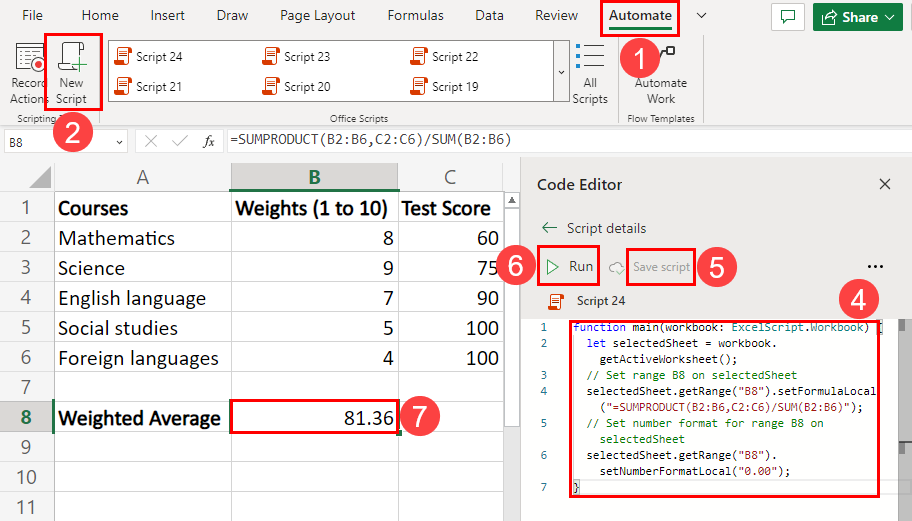The height and width of the screenshot is (521, 912).
Task: Select cell with 81.36 weighted average
Action: pos(315,417)
